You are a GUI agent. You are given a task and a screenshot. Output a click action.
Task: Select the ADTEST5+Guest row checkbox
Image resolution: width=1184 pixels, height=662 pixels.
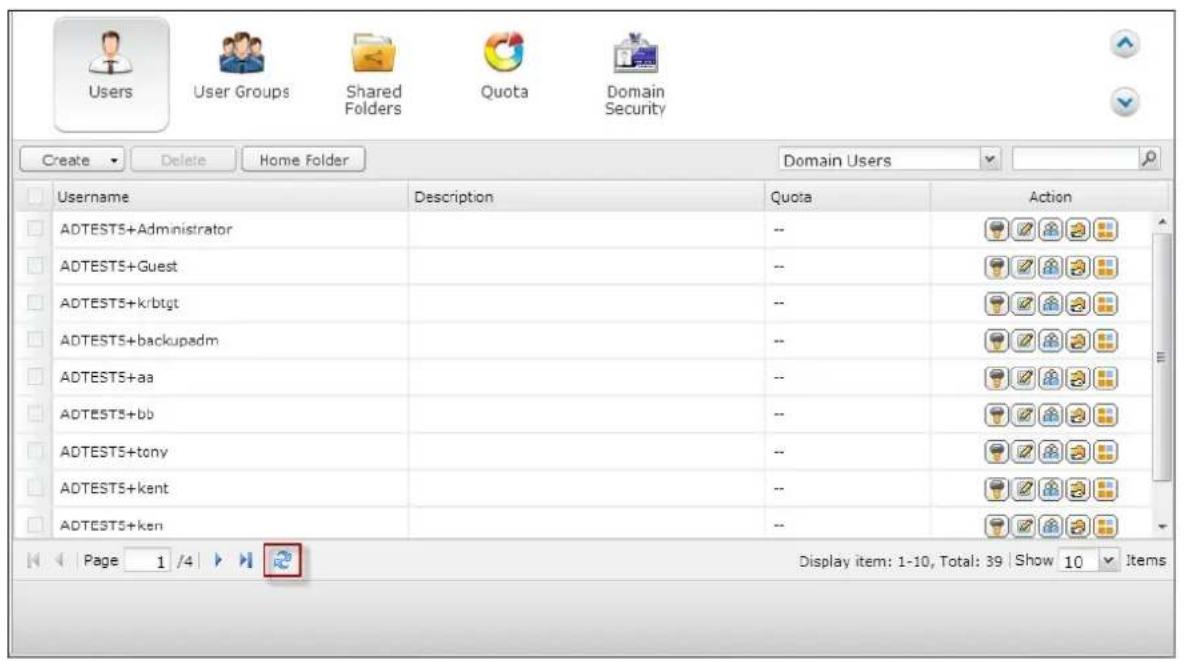[35, 266]
